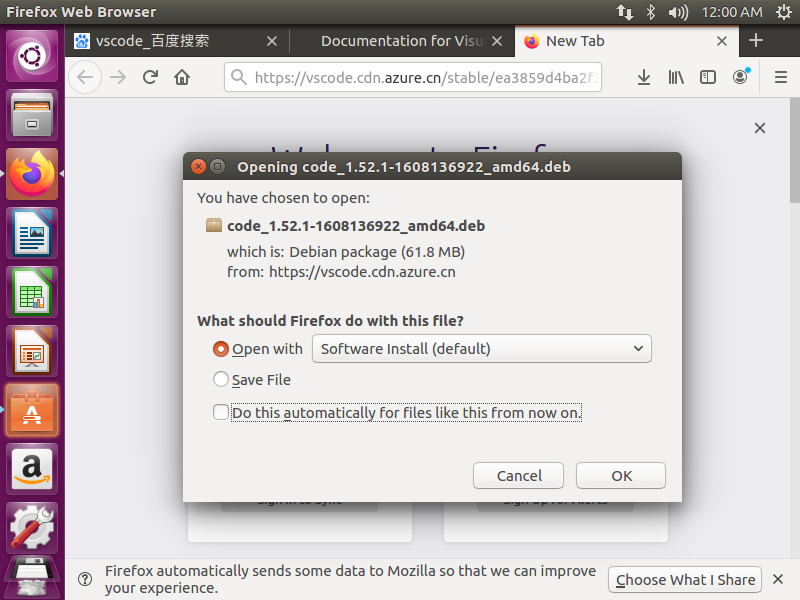Dismiss the Welcome to Firefox panel

coord(760,128)
